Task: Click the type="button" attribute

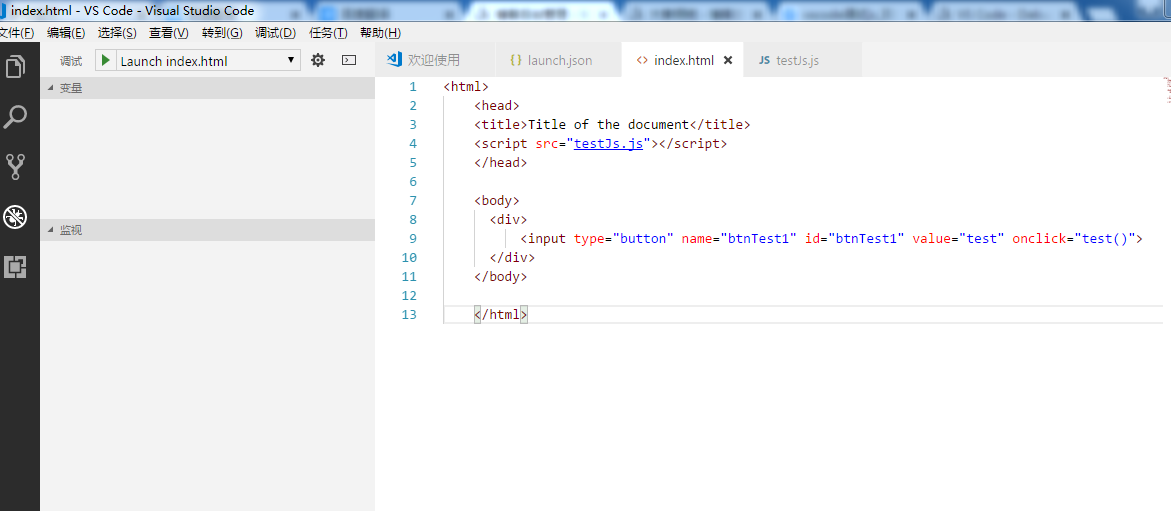Action: point(624,238)
